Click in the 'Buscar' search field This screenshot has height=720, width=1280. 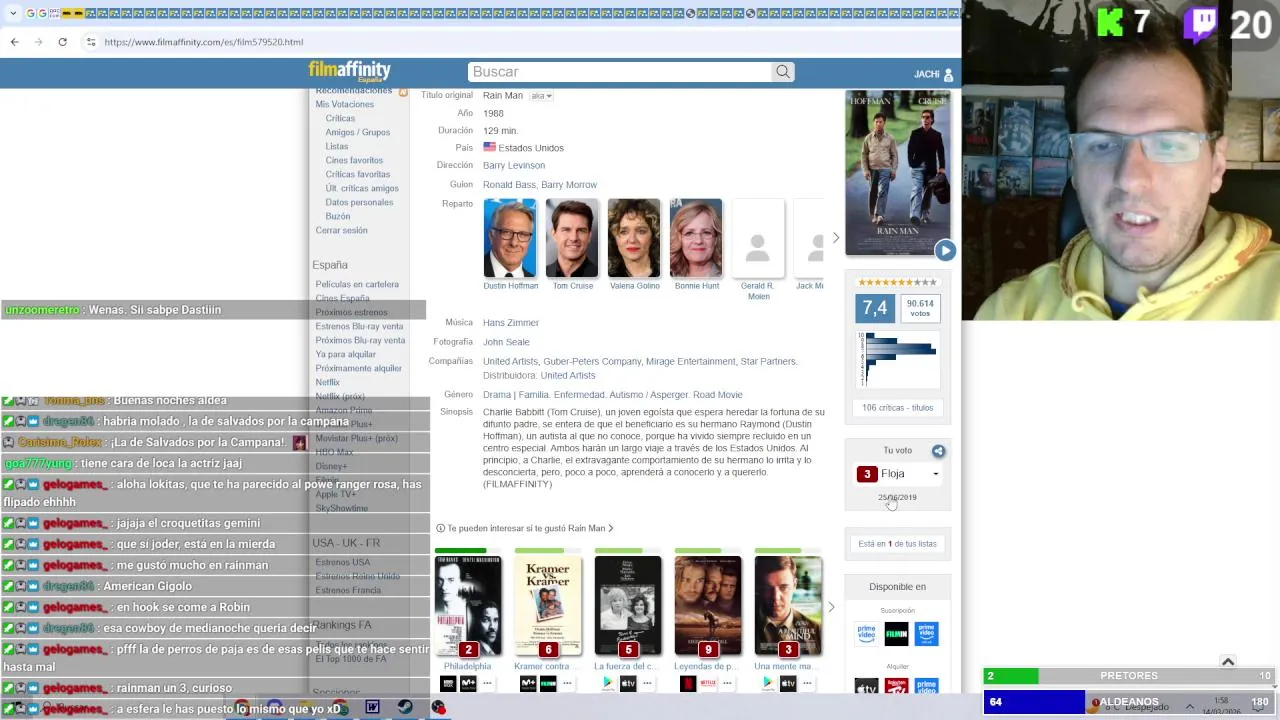click(620, 72)
